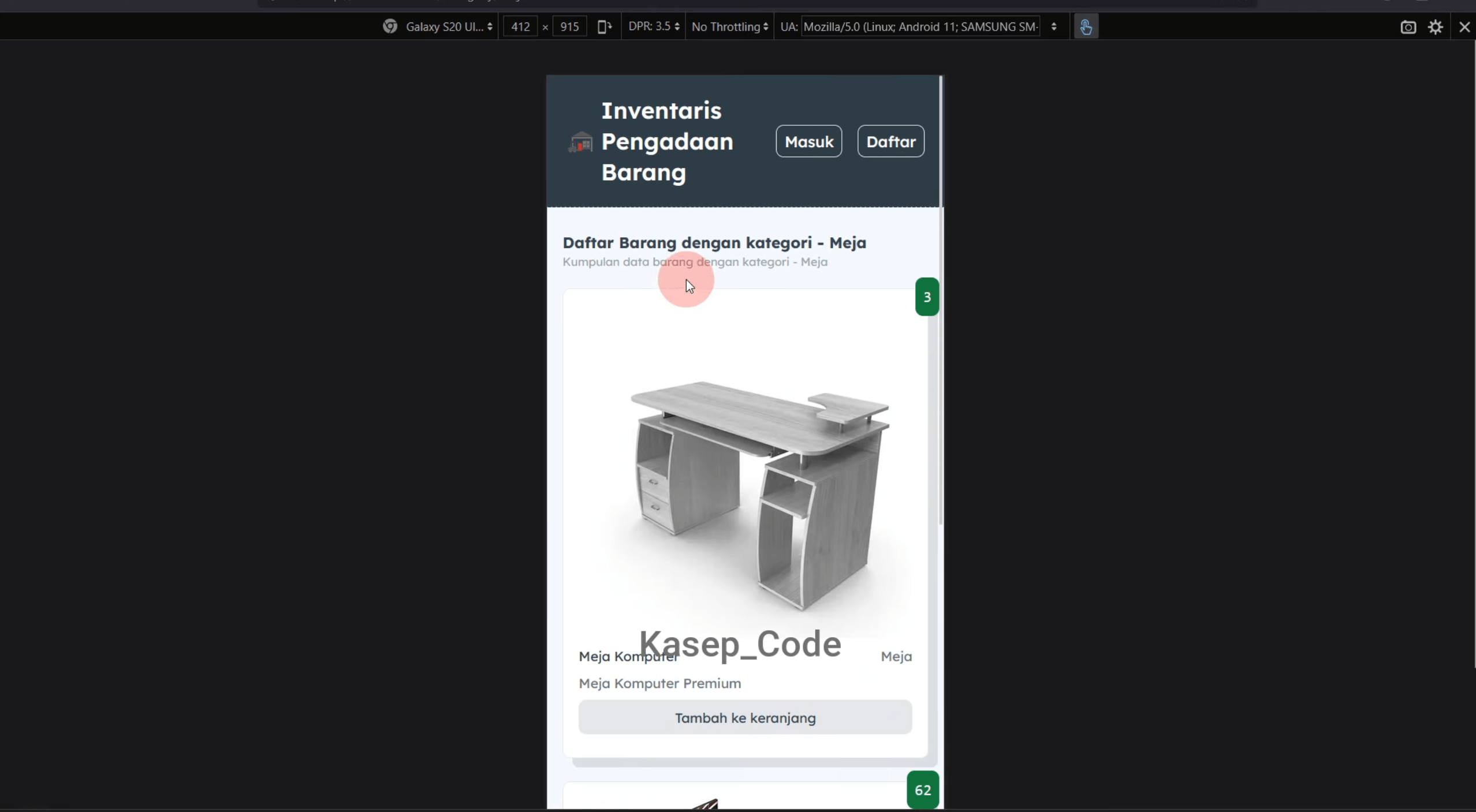This screenshot has width=1476, height=812.
Task: Edit the user agent string field
Action: 920,27
